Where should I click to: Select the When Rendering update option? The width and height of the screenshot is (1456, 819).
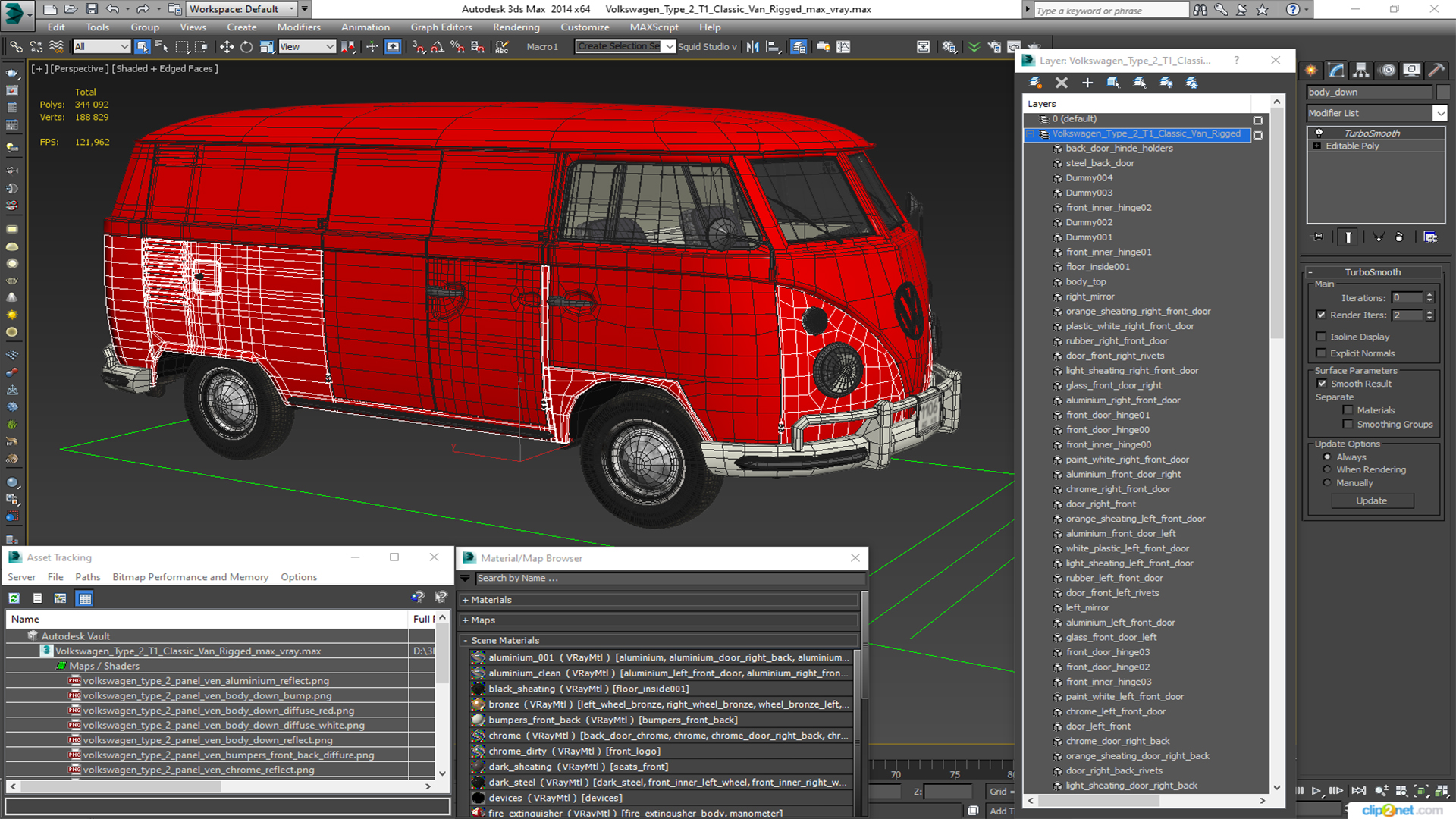pyautogui.click(x=1327, y=470)
